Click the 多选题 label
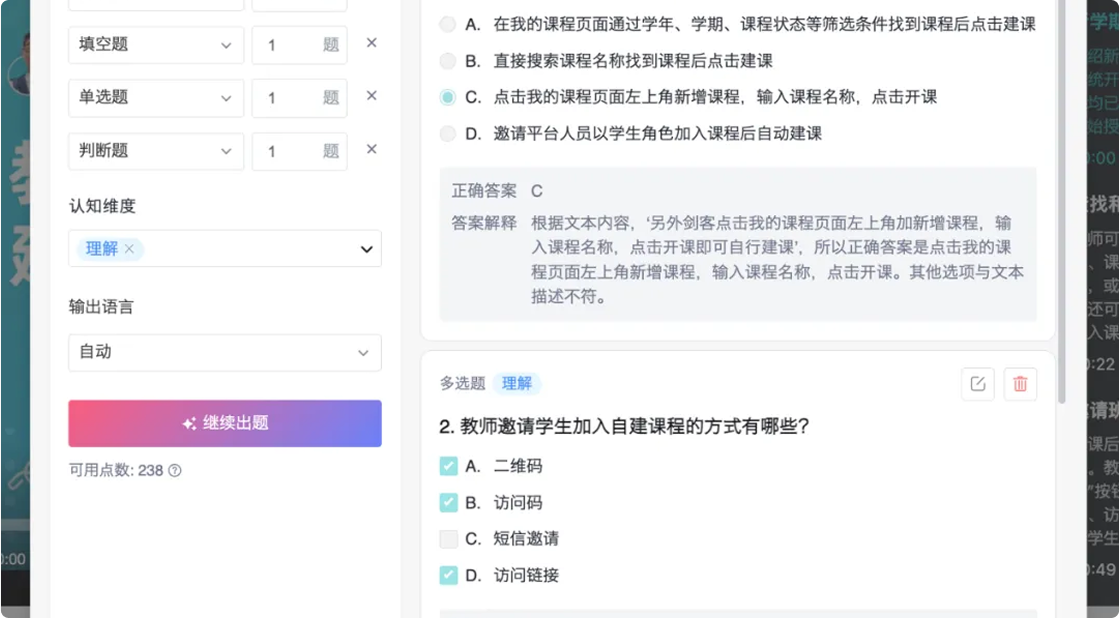1120x618 pixels. pos(463,384)
